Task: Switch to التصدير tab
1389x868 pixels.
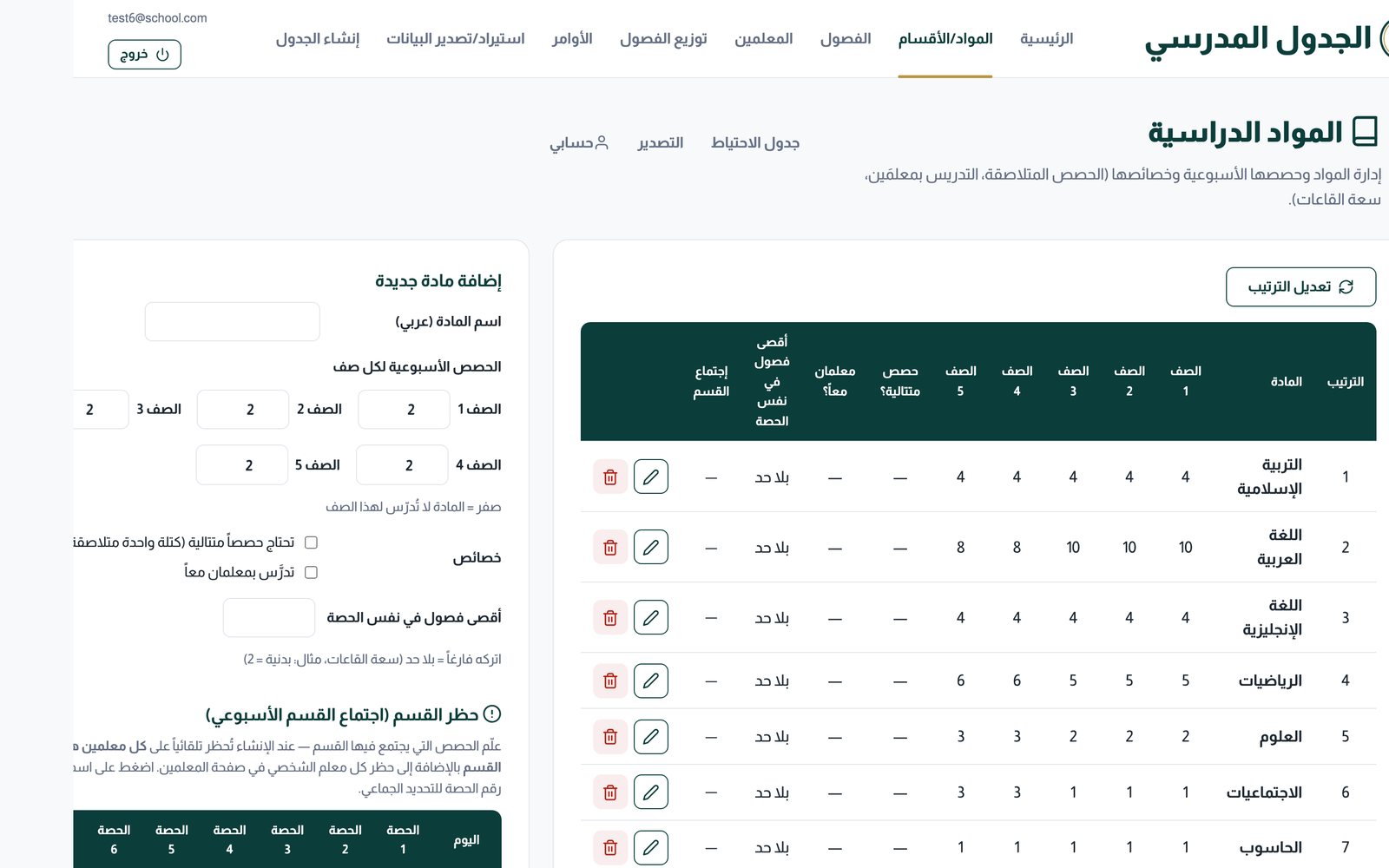Action: (661, 142)
